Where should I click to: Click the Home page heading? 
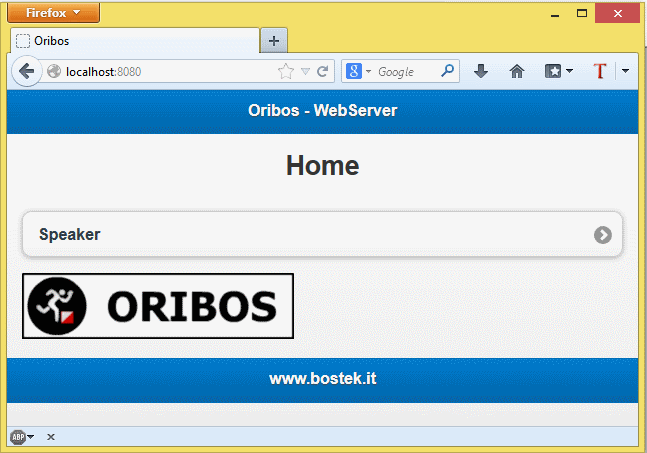[x=323, y=165]
